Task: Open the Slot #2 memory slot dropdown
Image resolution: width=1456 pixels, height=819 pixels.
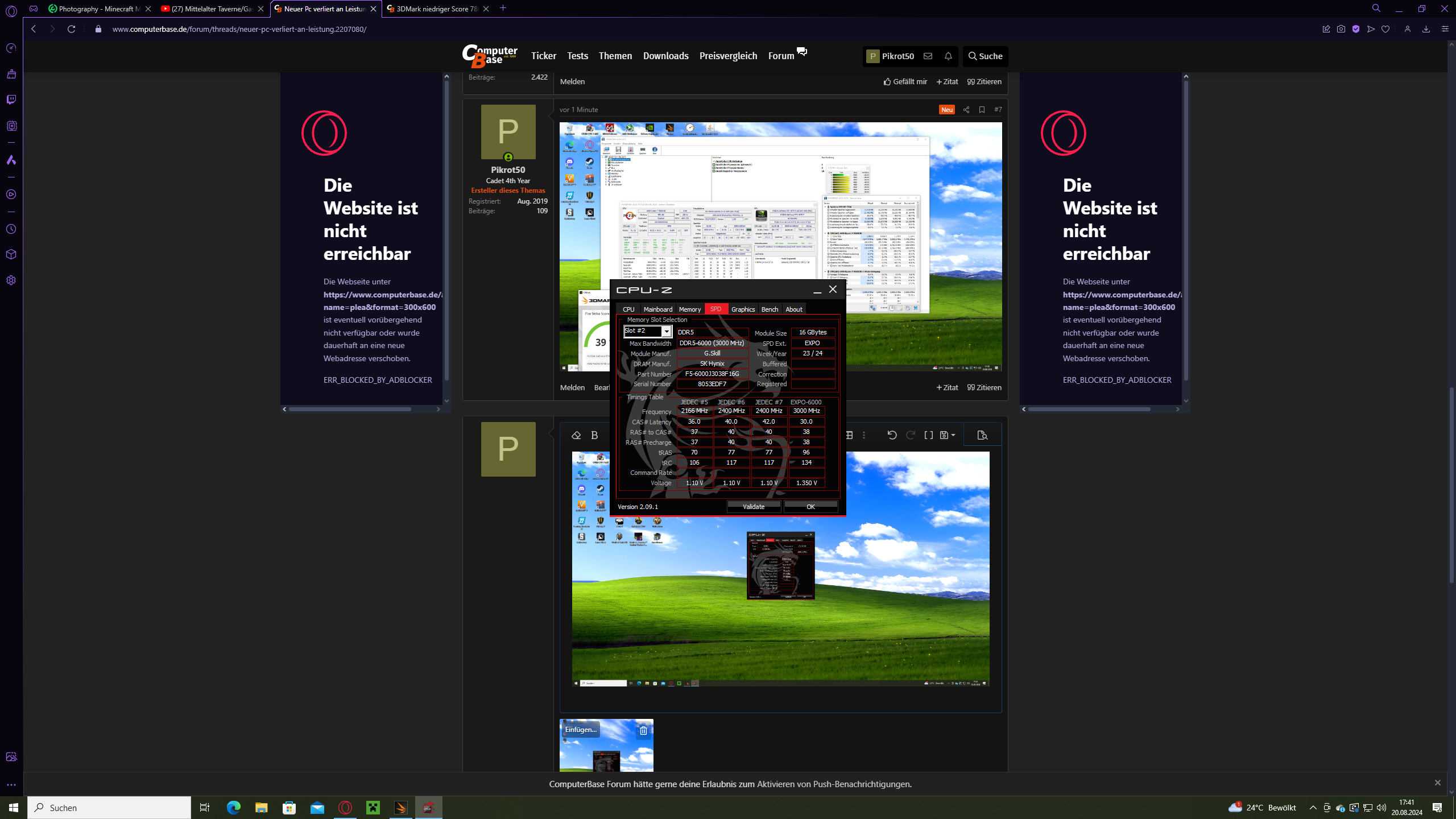Action: (666, 331)
